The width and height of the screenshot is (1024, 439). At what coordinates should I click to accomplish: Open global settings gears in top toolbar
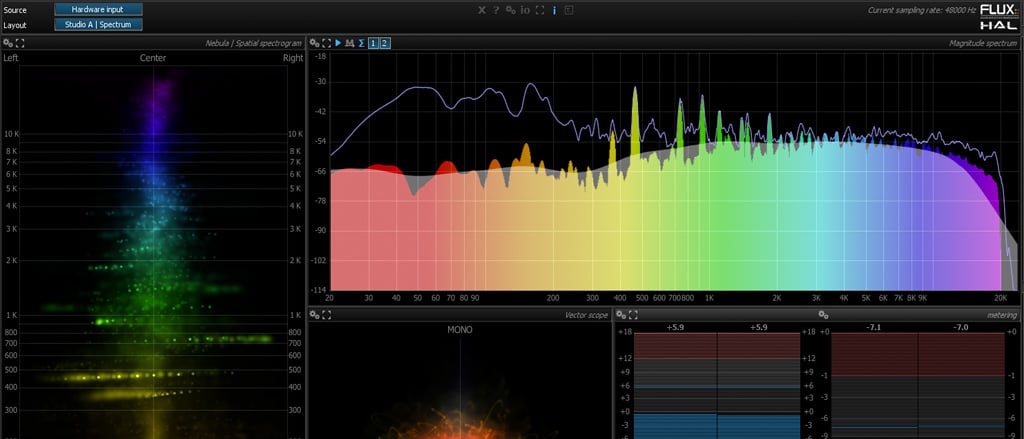pyautogui.click(x=511, y=10)
